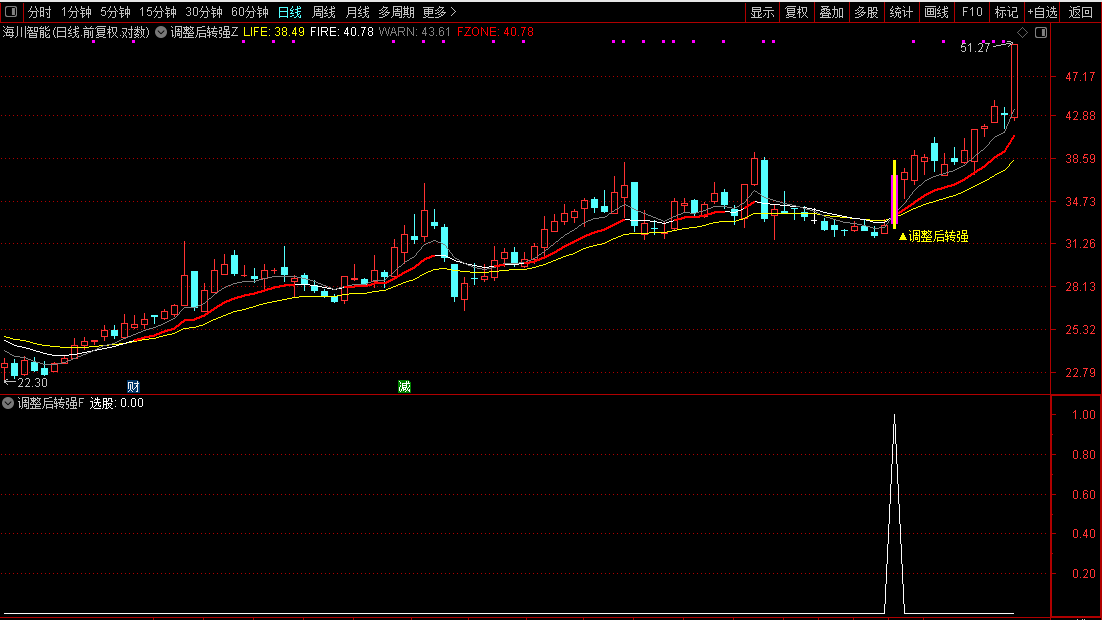Click the LIFE: 38.49 indicator value
This screenshot has height=620, width=1102.
274,32
